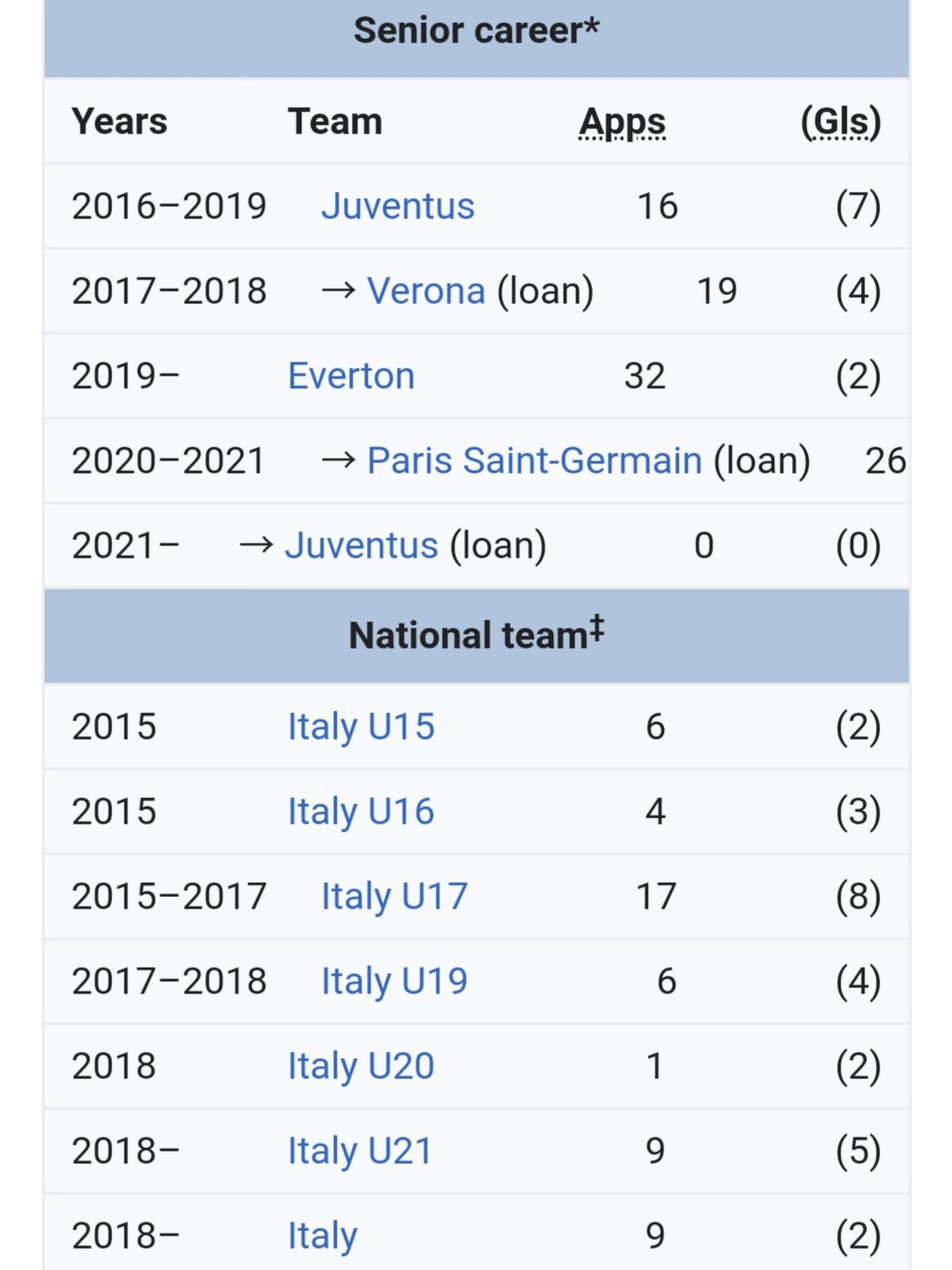The image size is (952, 1270).
Task: Click the Team column header
Action: 335,122
